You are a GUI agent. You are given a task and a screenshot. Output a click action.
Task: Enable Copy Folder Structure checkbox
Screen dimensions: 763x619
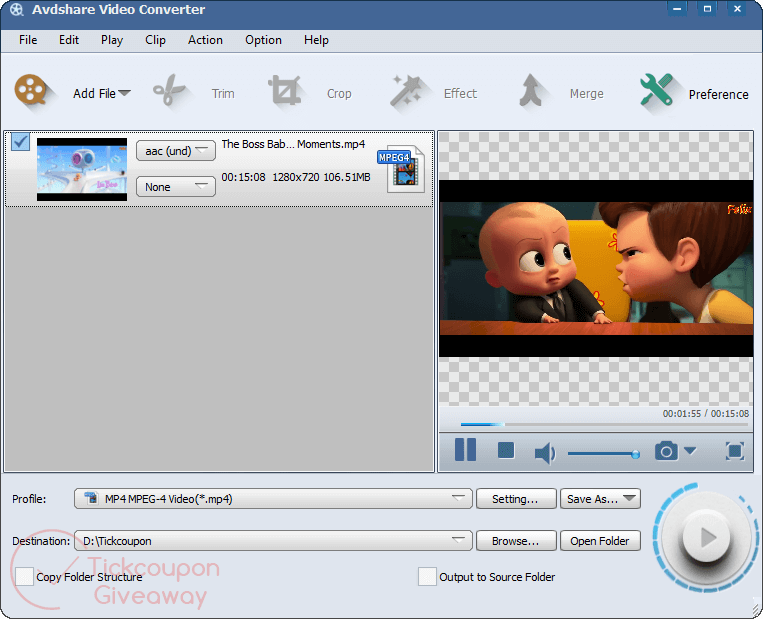[x=24, y=577]
